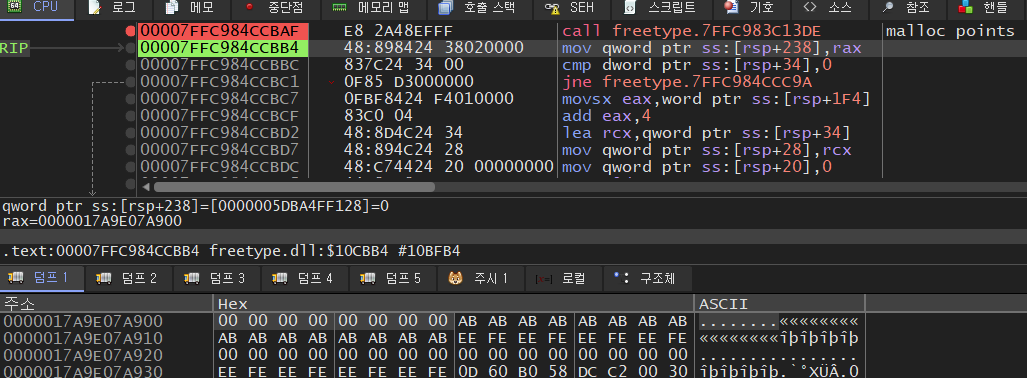The image size is (1027, 378).
Task: Click the address 00007FFC984CCBC7 in disassembly
Action: 219,99
